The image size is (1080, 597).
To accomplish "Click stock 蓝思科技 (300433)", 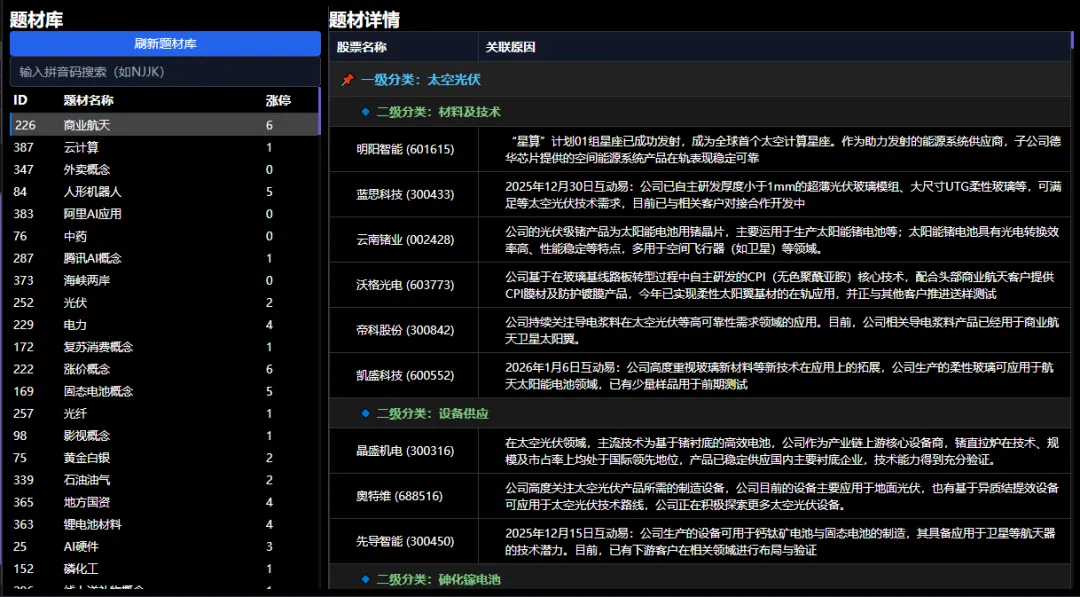I will pos(405,194).
